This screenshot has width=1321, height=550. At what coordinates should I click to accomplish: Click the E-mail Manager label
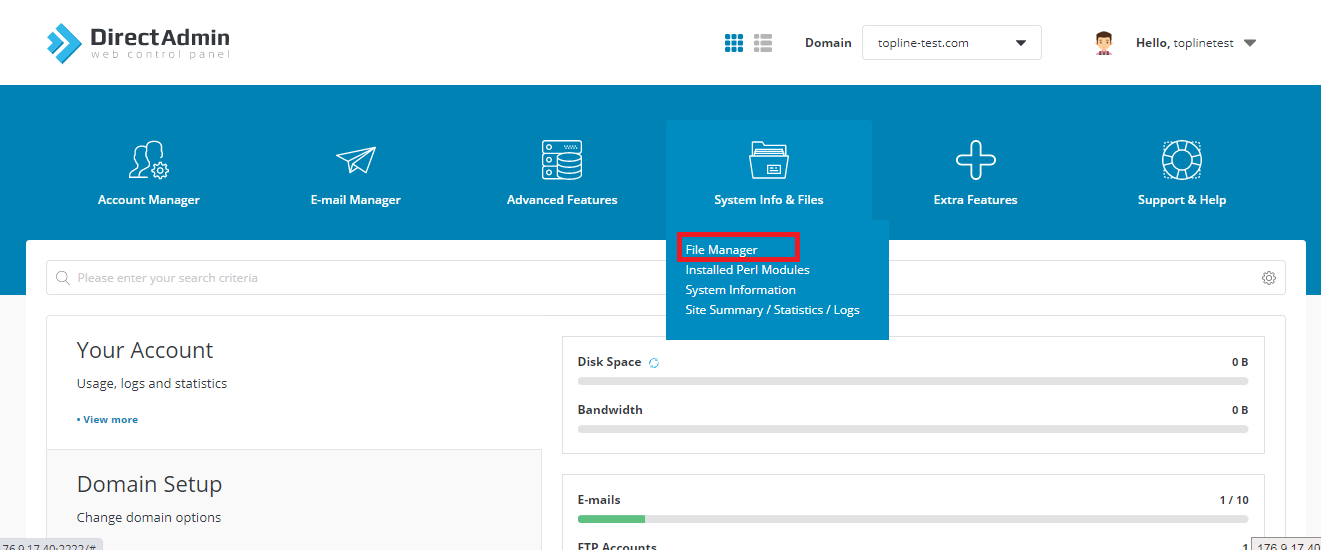point(355,200)
